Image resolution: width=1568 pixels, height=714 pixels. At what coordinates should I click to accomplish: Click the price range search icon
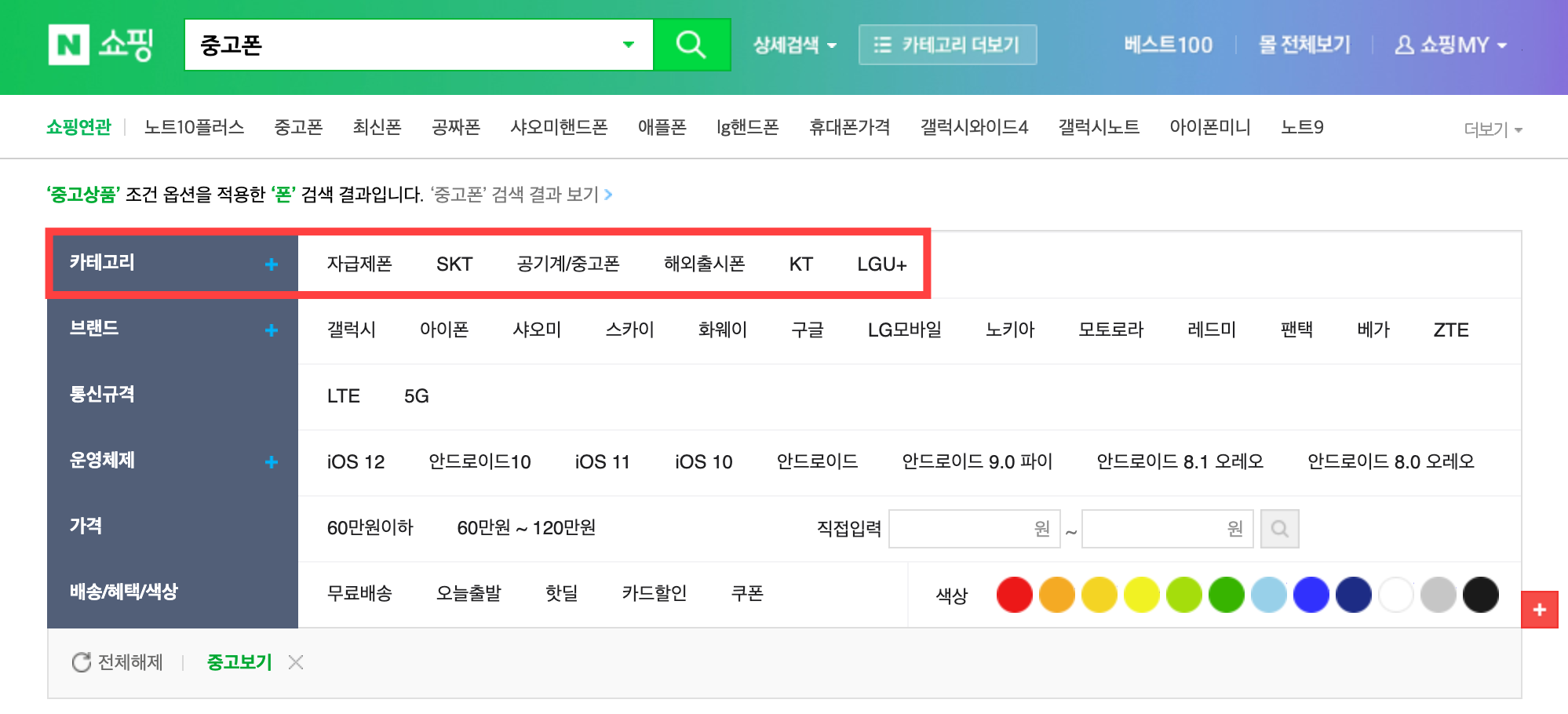tap(1279, 529)
